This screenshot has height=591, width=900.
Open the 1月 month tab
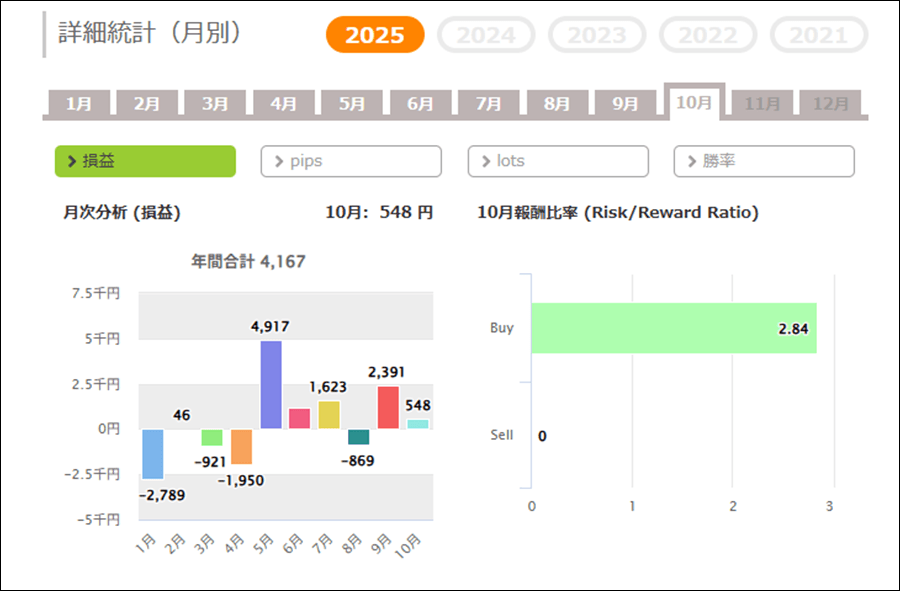[x=79, y=104]
